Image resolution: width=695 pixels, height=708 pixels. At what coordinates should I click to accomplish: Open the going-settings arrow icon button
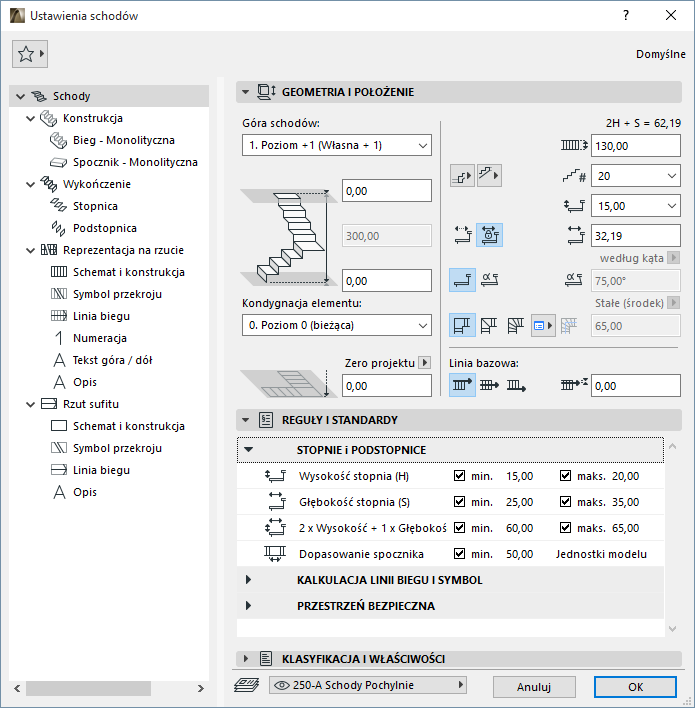pyautogui.click(x=489, y=175)
